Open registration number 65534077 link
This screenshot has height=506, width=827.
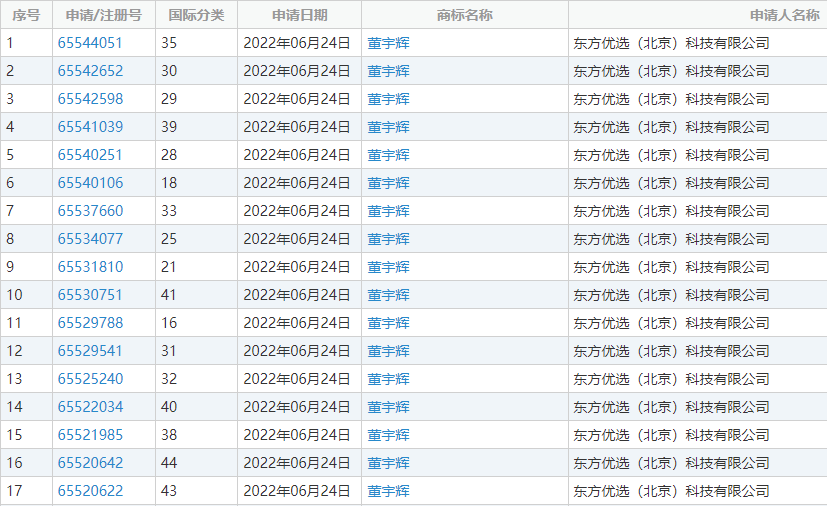[x=90, y=238]
